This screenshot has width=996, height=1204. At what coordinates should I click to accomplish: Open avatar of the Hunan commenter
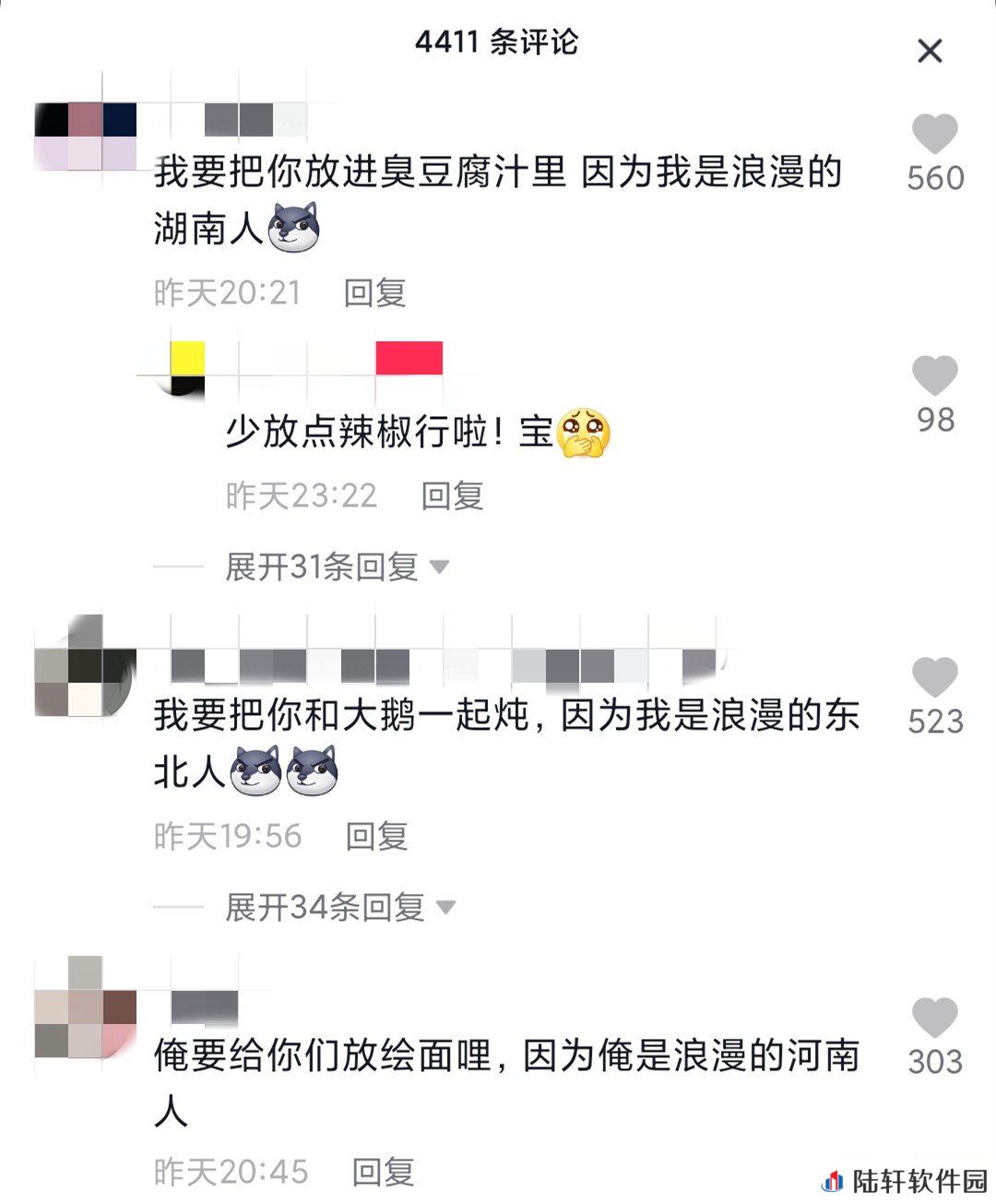(85, 137)
